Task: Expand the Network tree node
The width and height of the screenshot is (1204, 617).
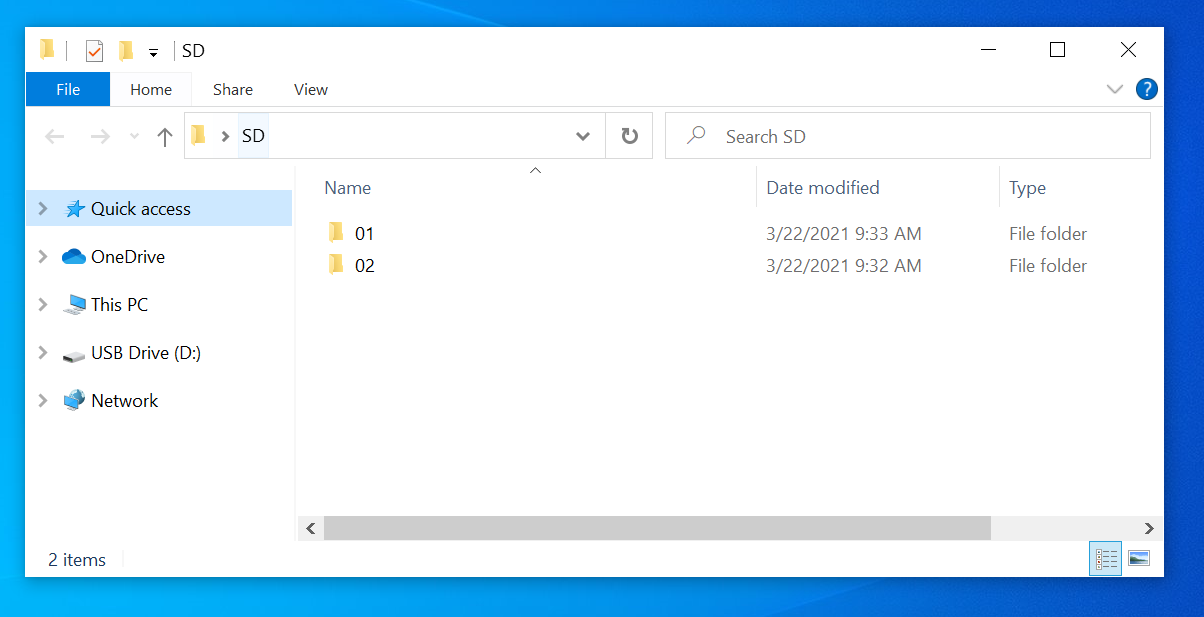Action: pos(42,400)
